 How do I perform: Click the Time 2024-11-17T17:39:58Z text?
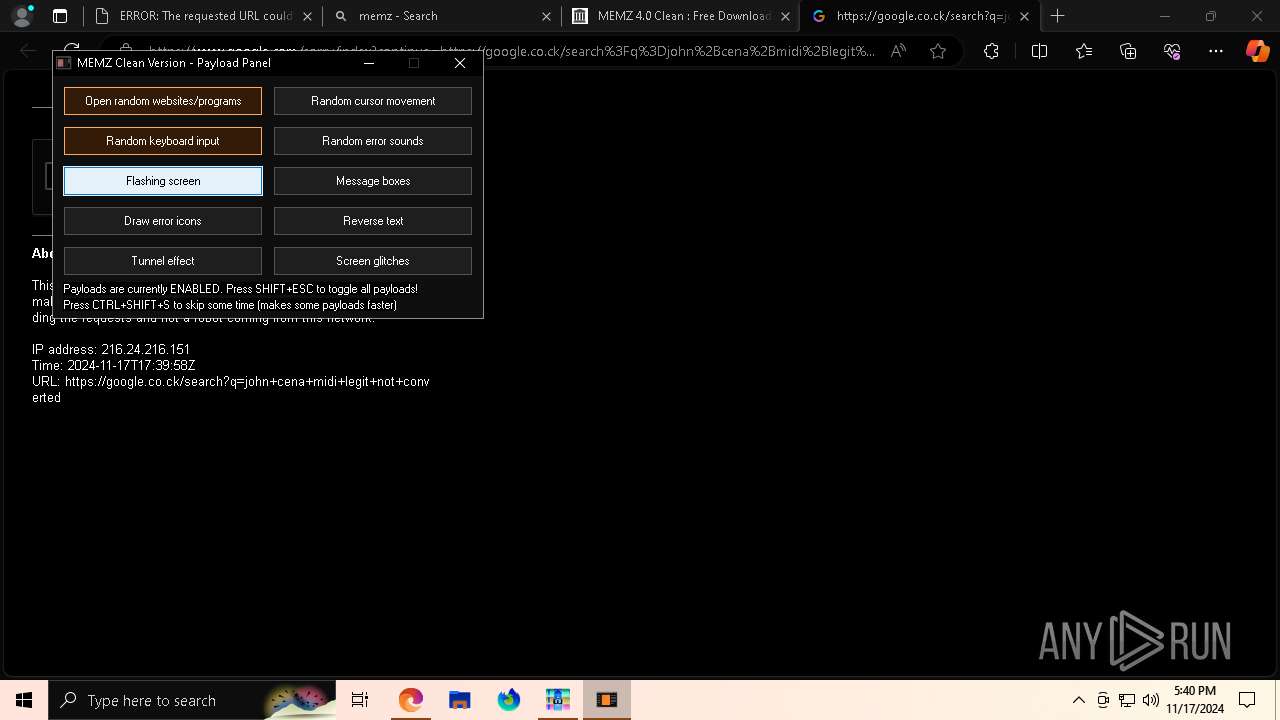pyautogui.click(x=113, y=366)
